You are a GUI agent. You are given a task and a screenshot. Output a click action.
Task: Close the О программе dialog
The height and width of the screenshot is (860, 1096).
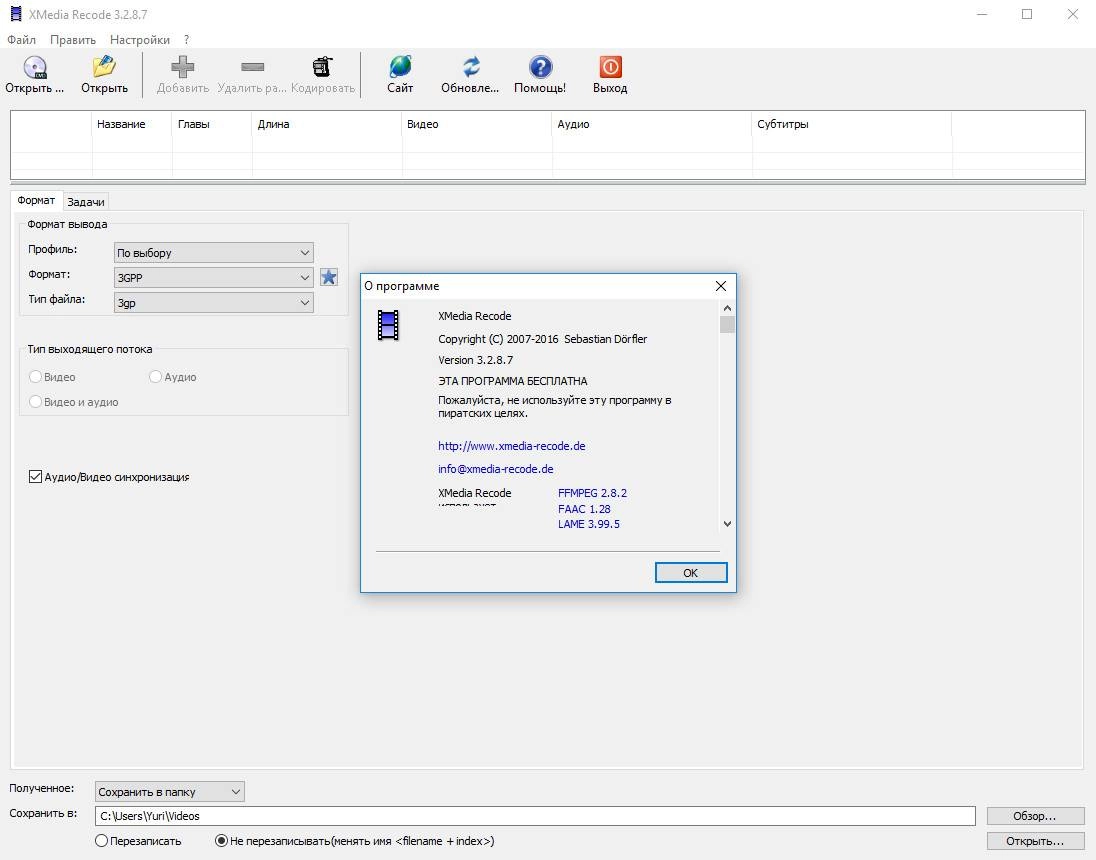721,286
